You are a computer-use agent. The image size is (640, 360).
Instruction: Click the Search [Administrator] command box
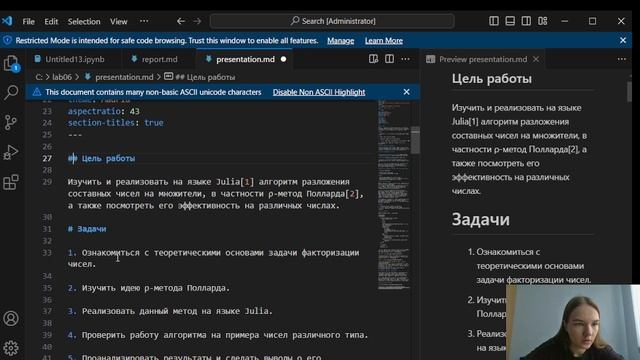(x=332, y=21)
